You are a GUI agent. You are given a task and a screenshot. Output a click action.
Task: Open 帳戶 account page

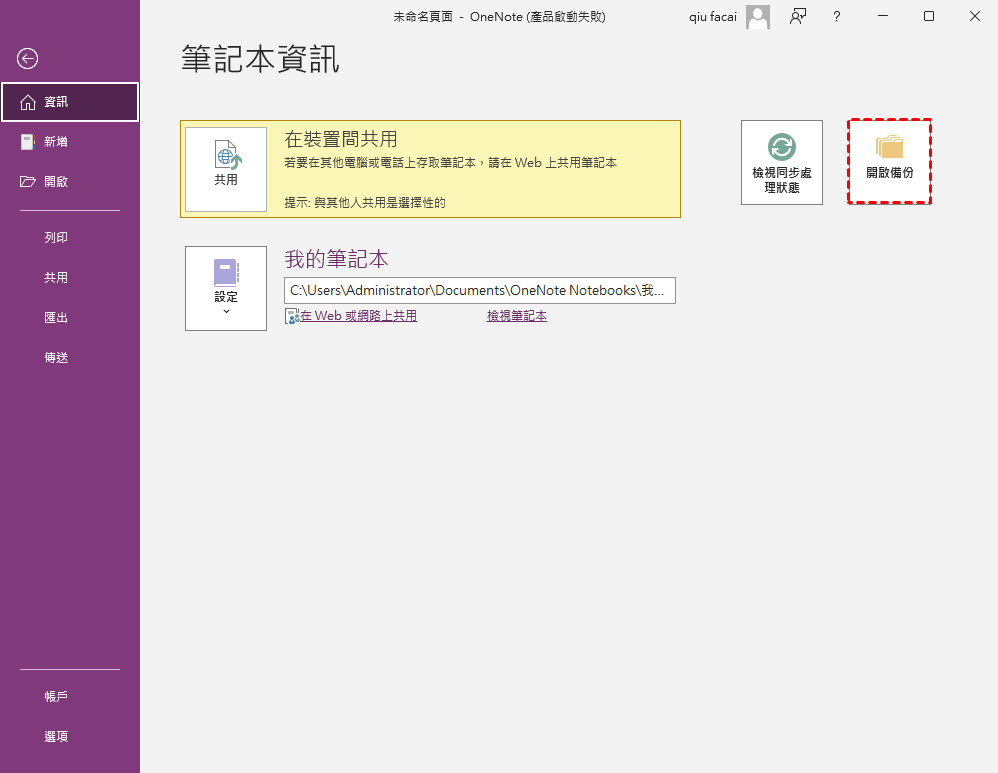[x=70, y=697]
